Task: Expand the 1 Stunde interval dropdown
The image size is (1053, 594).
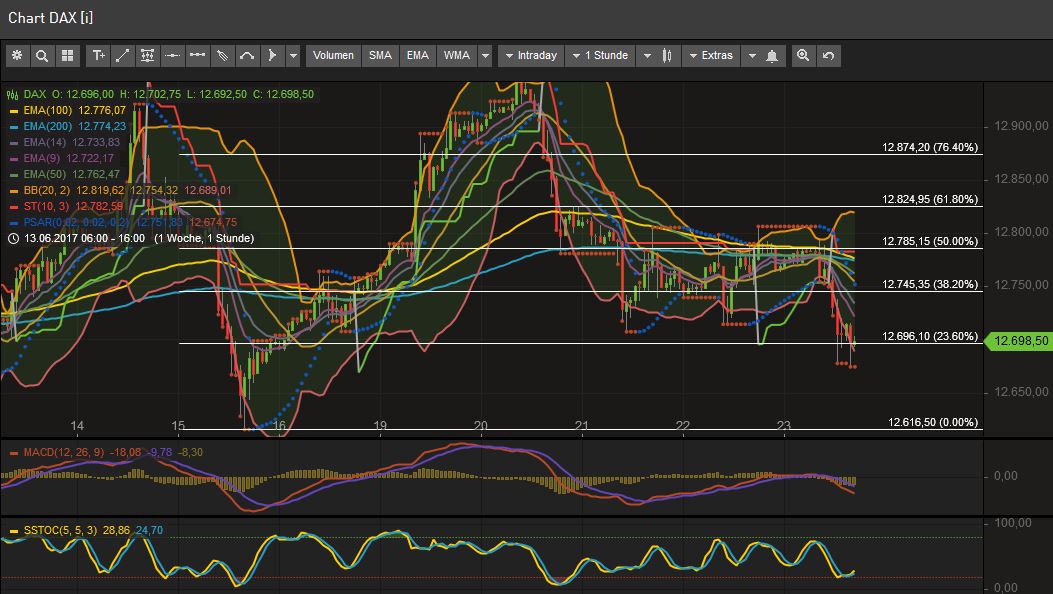Action: 601,56
